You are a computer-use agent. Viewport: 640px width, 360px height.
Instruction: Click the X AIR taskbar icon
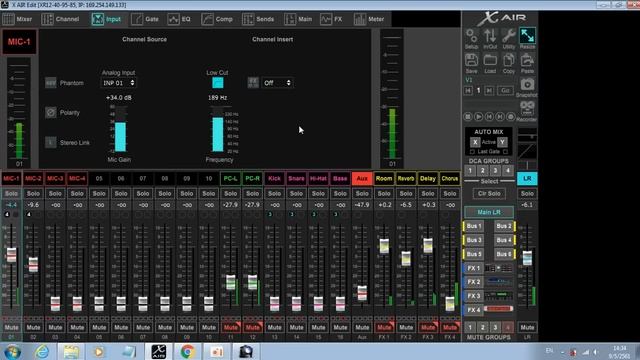(158, 351)
